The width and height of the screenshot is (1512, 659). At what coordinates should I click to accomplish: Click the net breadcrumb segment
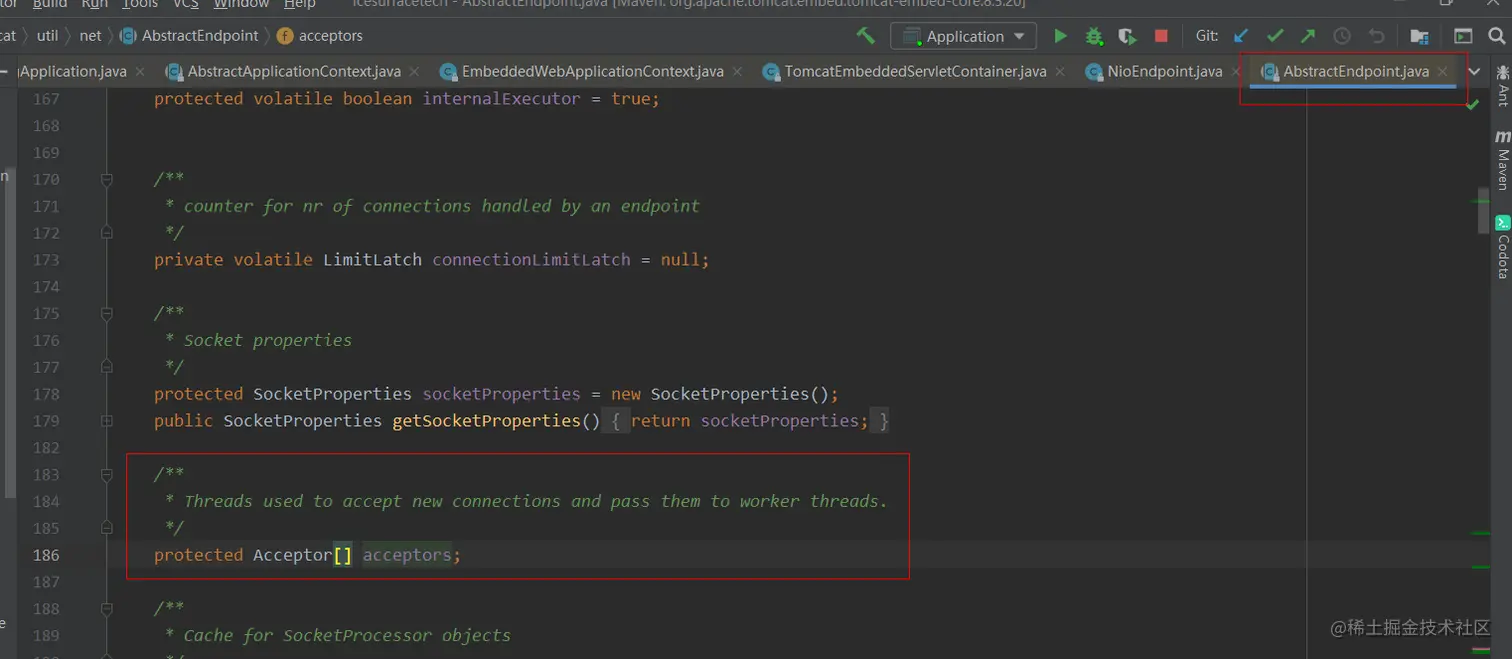click(x=90, y=36)
